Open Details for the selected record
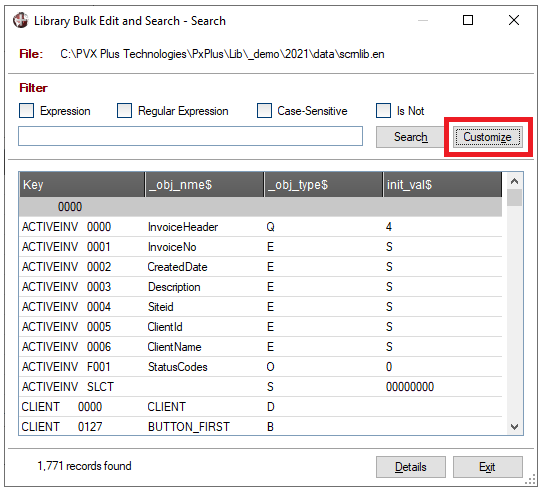This screenshot has width=543, height=492. click(x=411, y=467)
